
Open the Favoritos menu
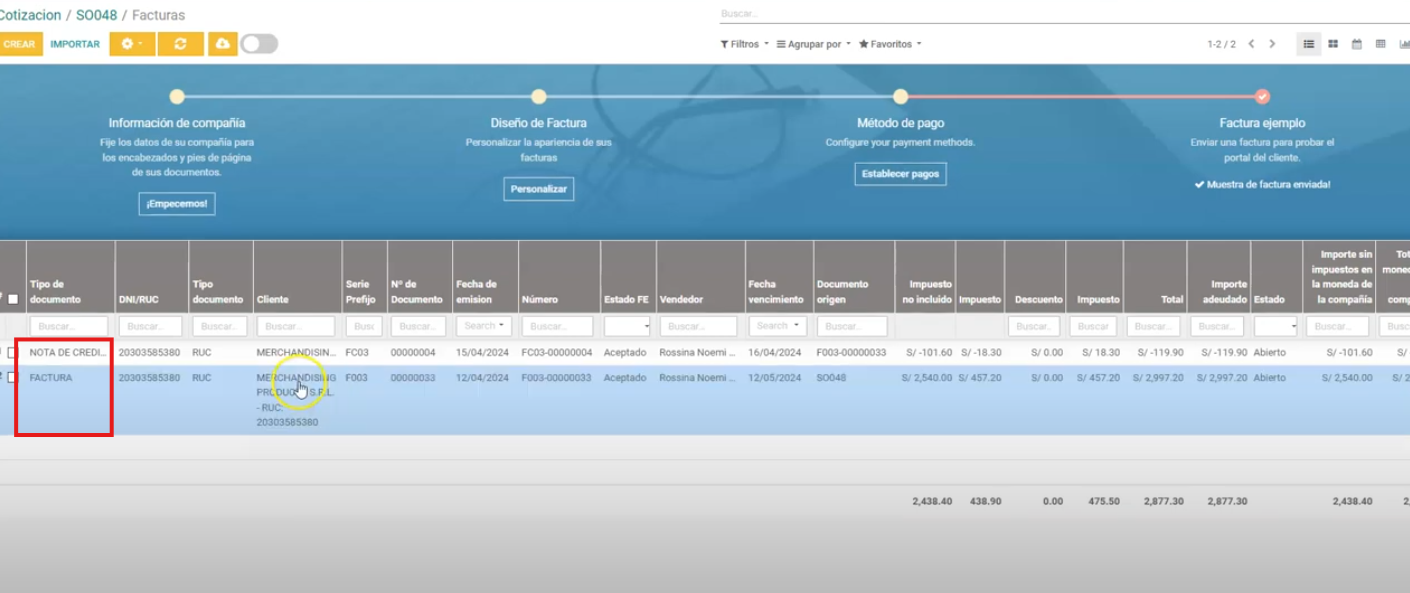[x=890, y=44]
